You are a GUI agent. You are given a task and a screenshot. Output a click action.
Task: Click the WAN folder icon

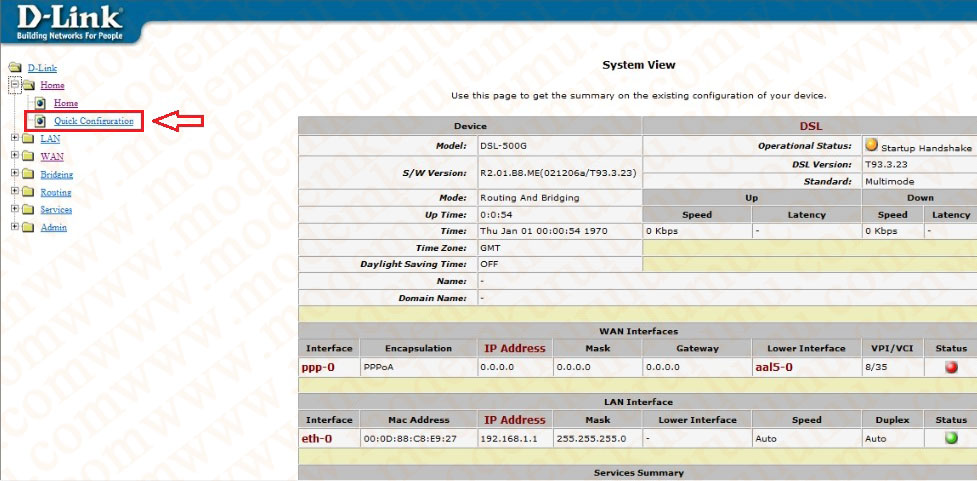27,156
